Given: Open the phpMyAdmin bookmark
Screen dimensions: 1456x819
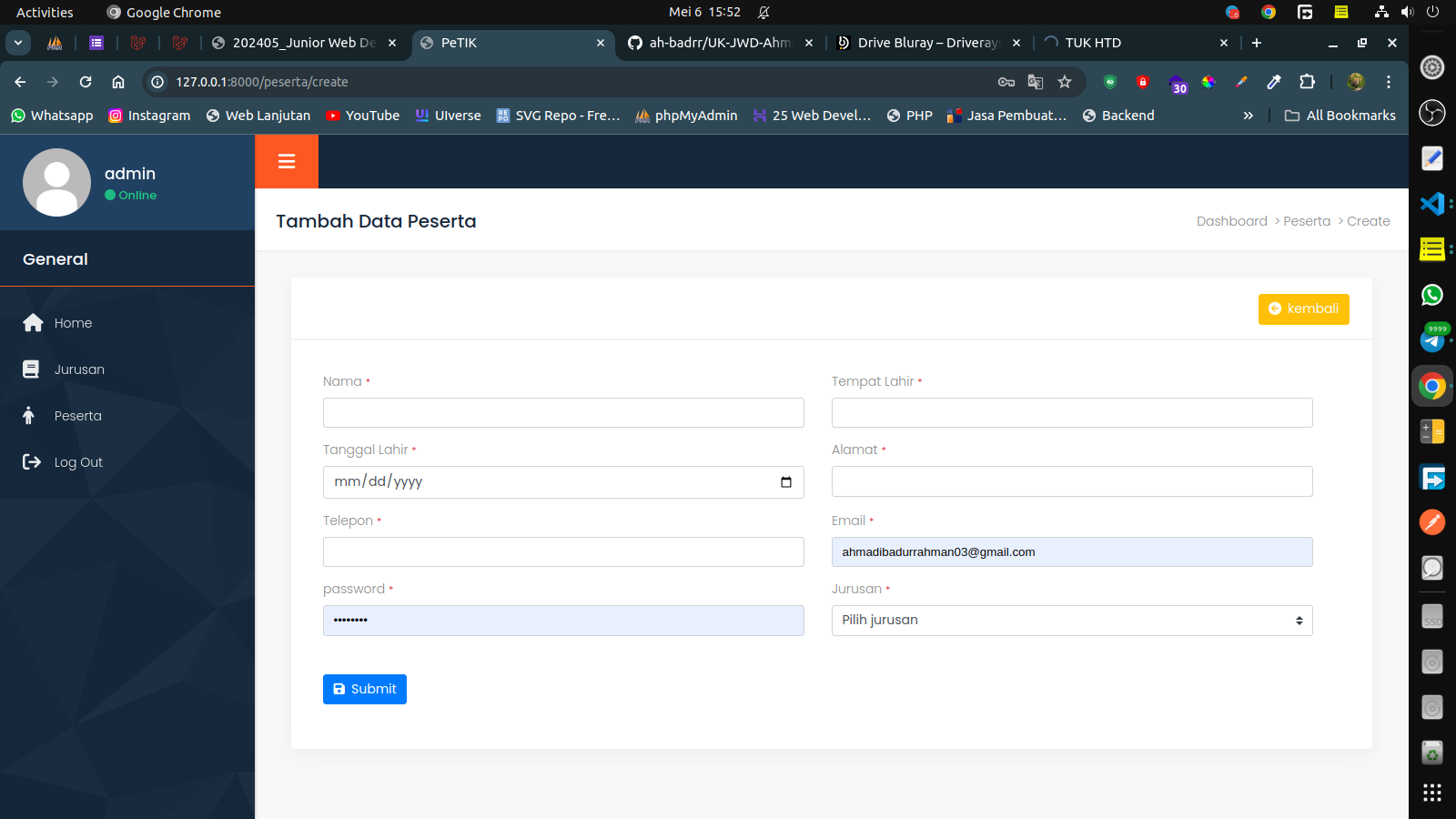Looking at the screenshot, I should [686, 116].
